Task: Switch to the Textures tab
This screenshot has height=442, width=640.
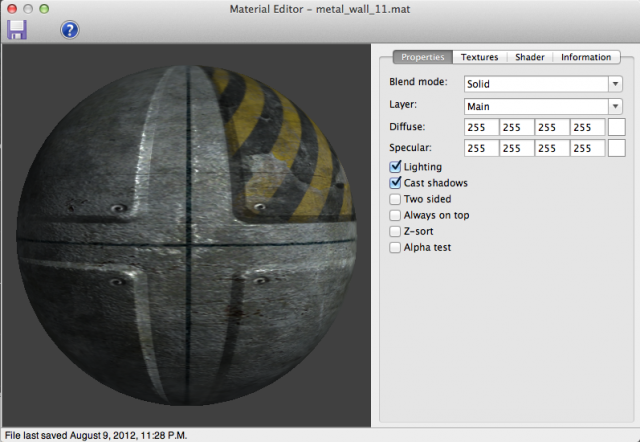Action: (x=479, y=57)
